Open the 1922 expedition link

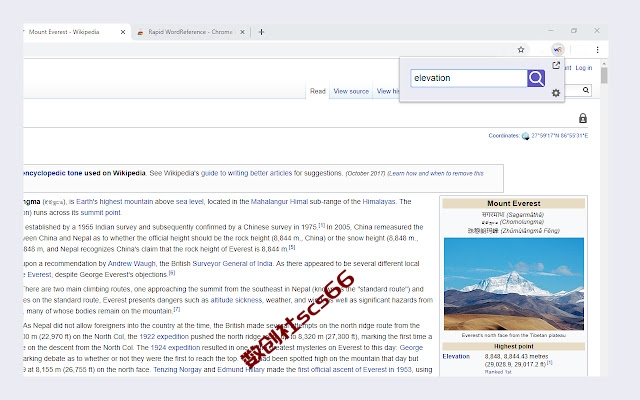pos(164,337)
